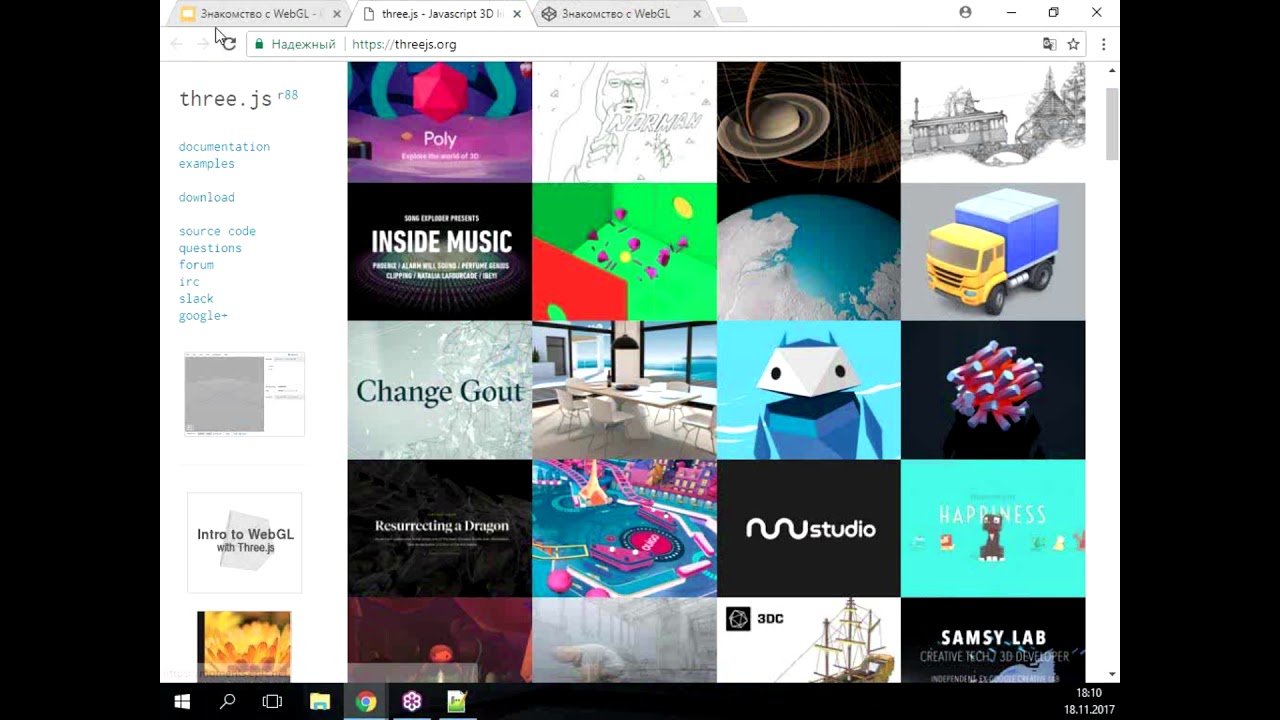Click the scrollbar down arrow
The image size is (1280, 720).
click(1112, 675)
